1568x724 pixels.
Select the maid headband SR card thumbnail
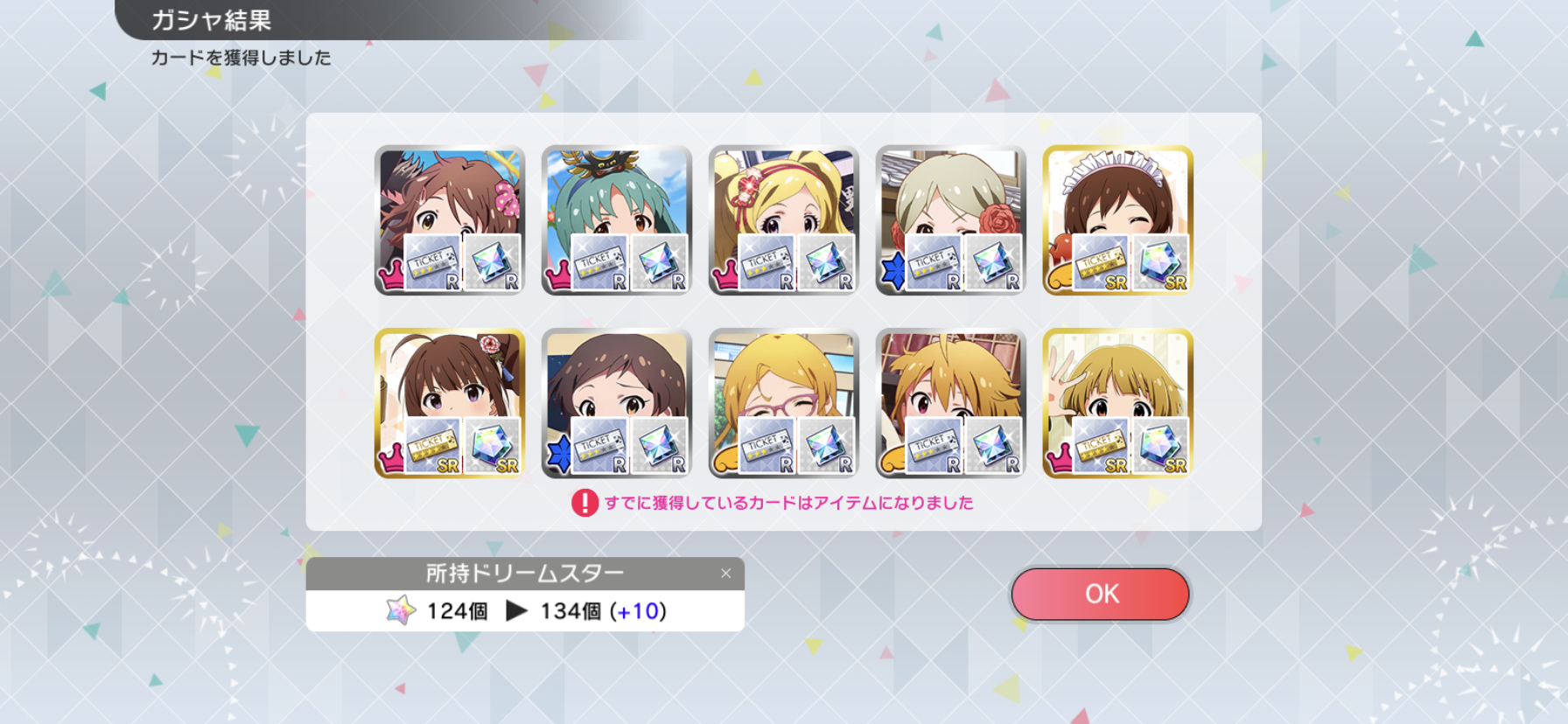1117,220
